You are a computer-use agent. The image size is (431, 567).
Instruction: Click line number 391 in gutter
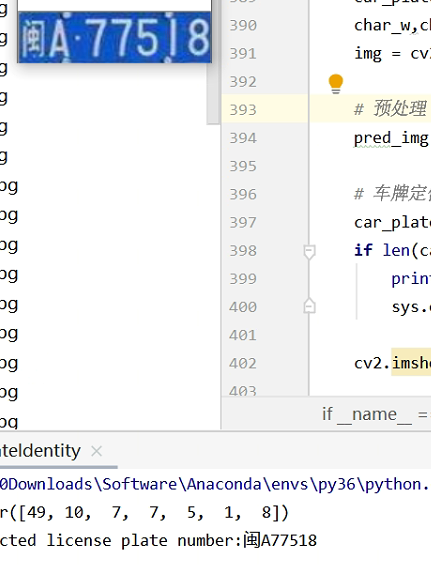[x=243, y=54]
